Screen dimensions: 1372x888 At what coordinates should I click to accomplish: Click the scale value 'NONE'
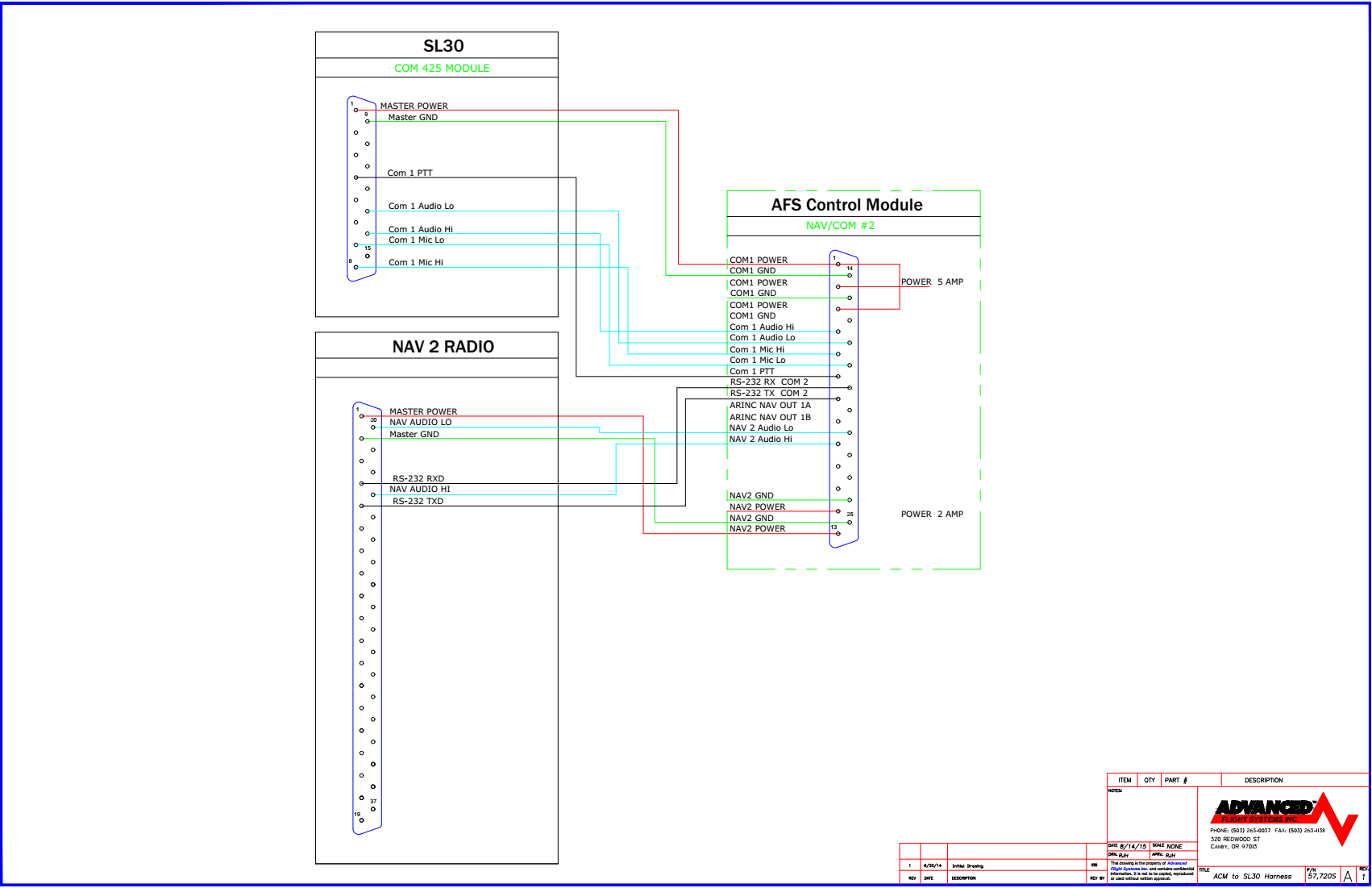point(1174,847)
